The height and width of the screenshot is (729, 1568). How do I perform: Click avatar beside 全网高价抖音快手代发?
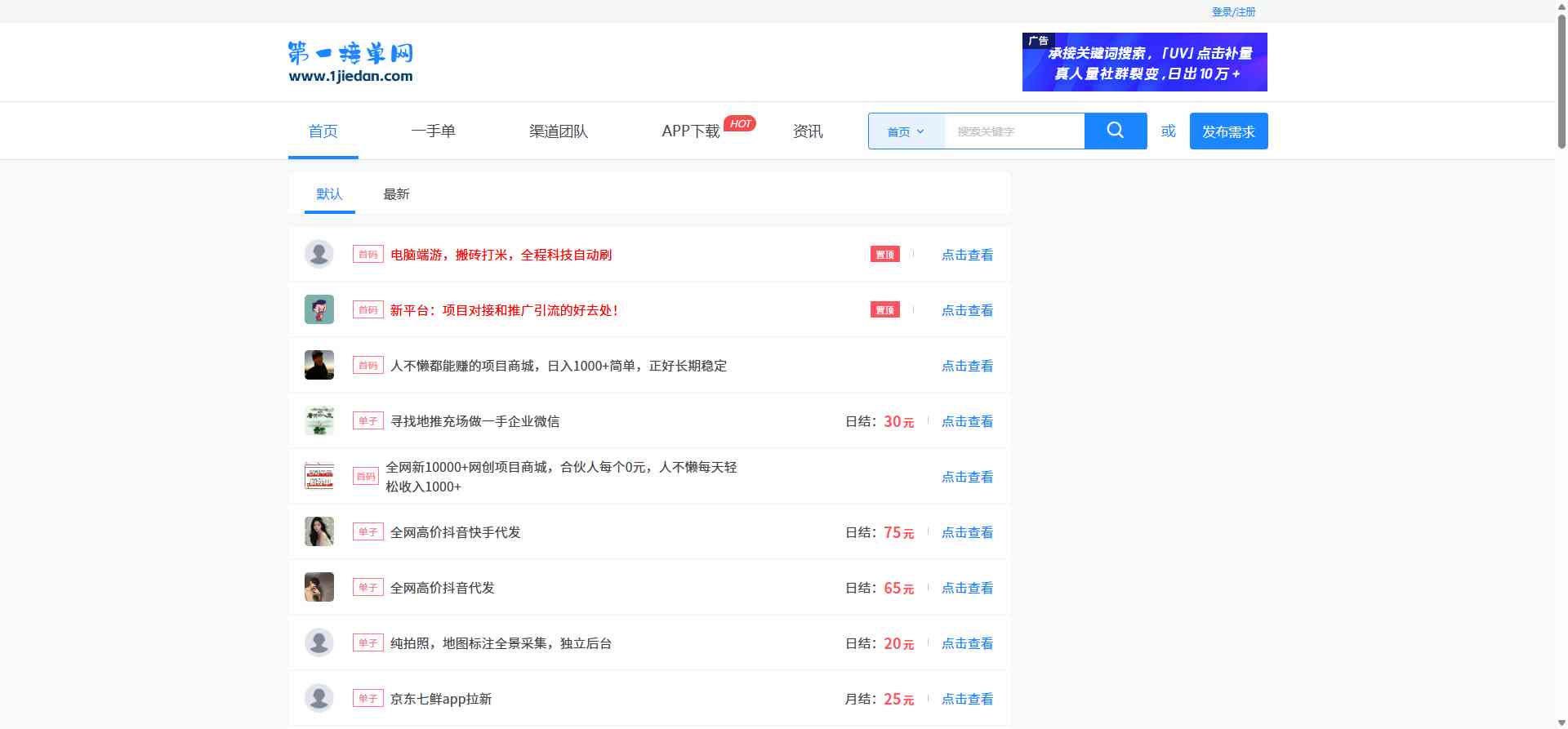[319, 532]
